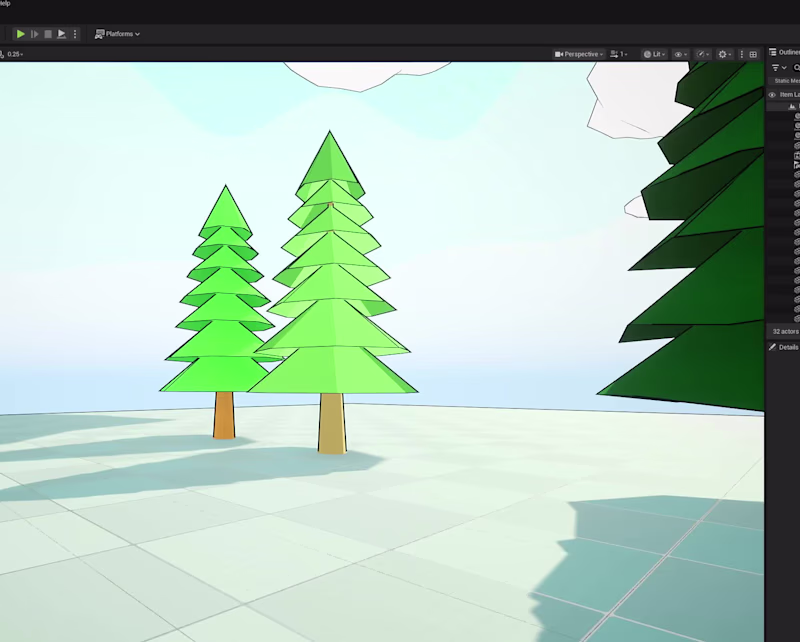Click the show flags eye toggle in viewport

point(682,54)
